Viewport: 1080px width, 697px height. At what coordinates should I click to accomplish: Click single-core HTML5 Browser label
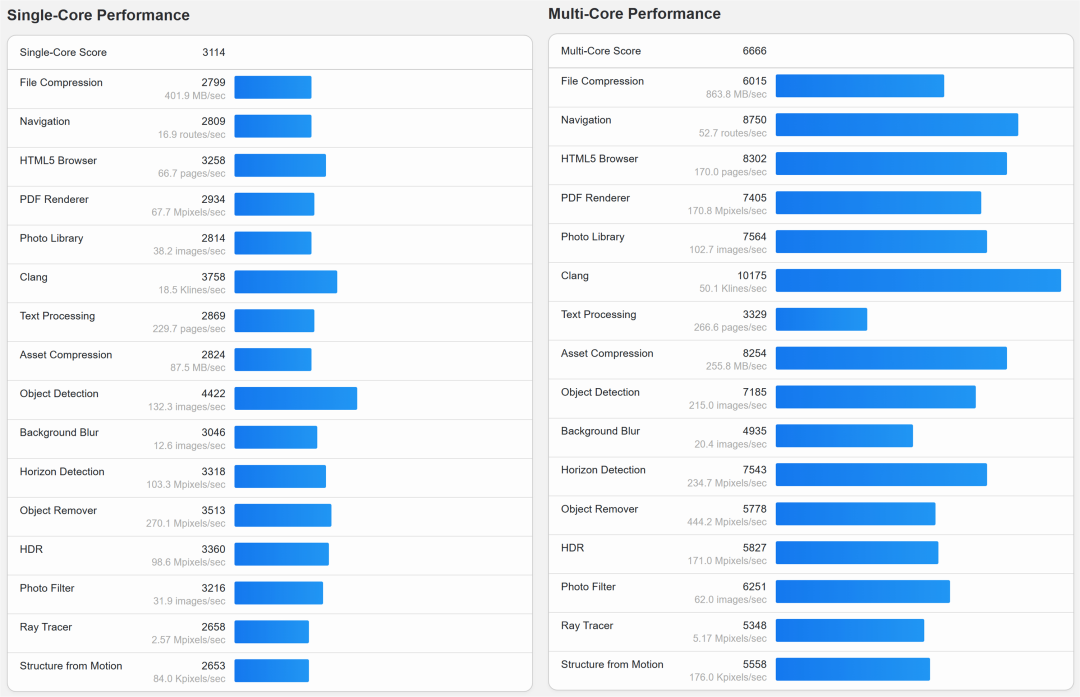click(59, 160)
